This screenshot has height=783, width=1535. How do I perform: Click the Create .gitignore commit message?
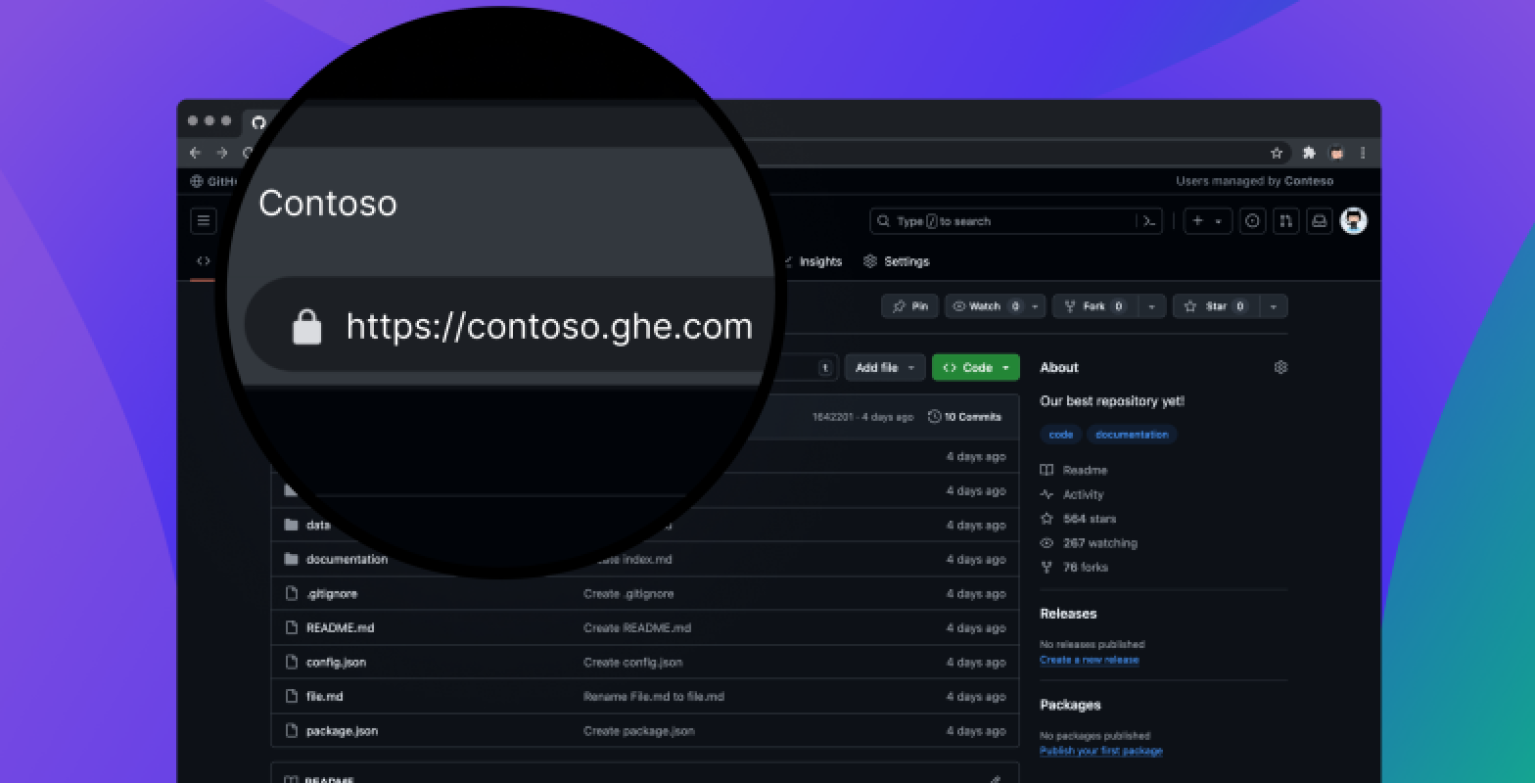click(629, 594)
